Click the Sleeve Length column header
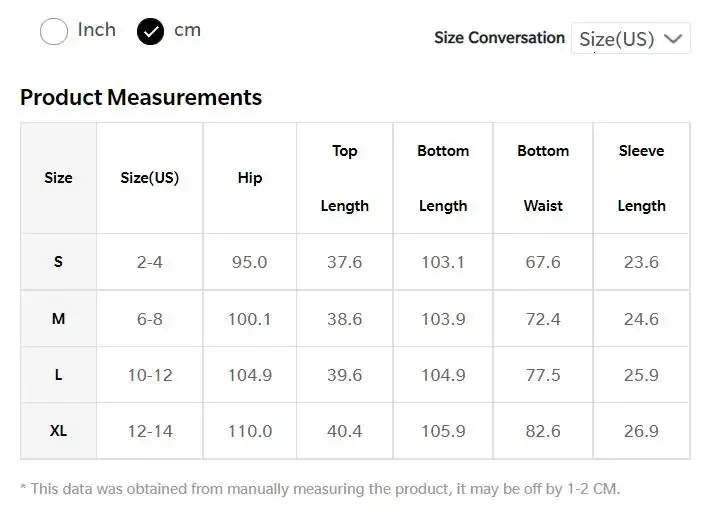The width and height of the screenshot is (701, 517). pos(641,178)
